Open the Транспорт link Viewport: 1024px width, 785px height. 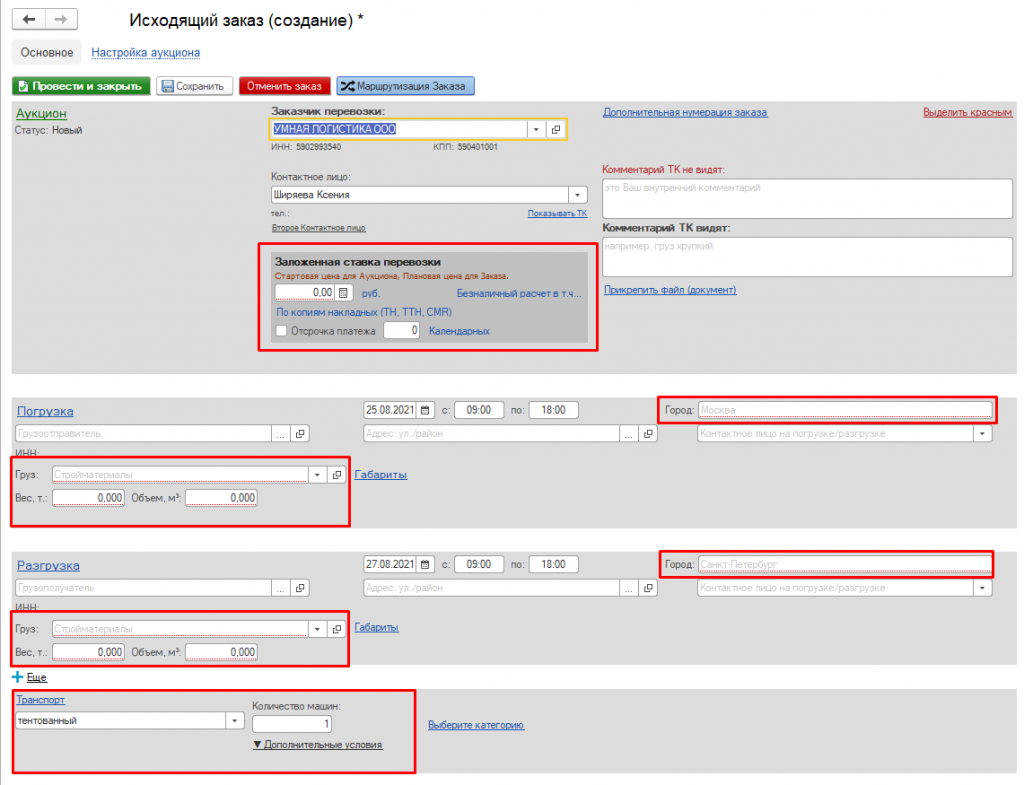click(40, 700)
